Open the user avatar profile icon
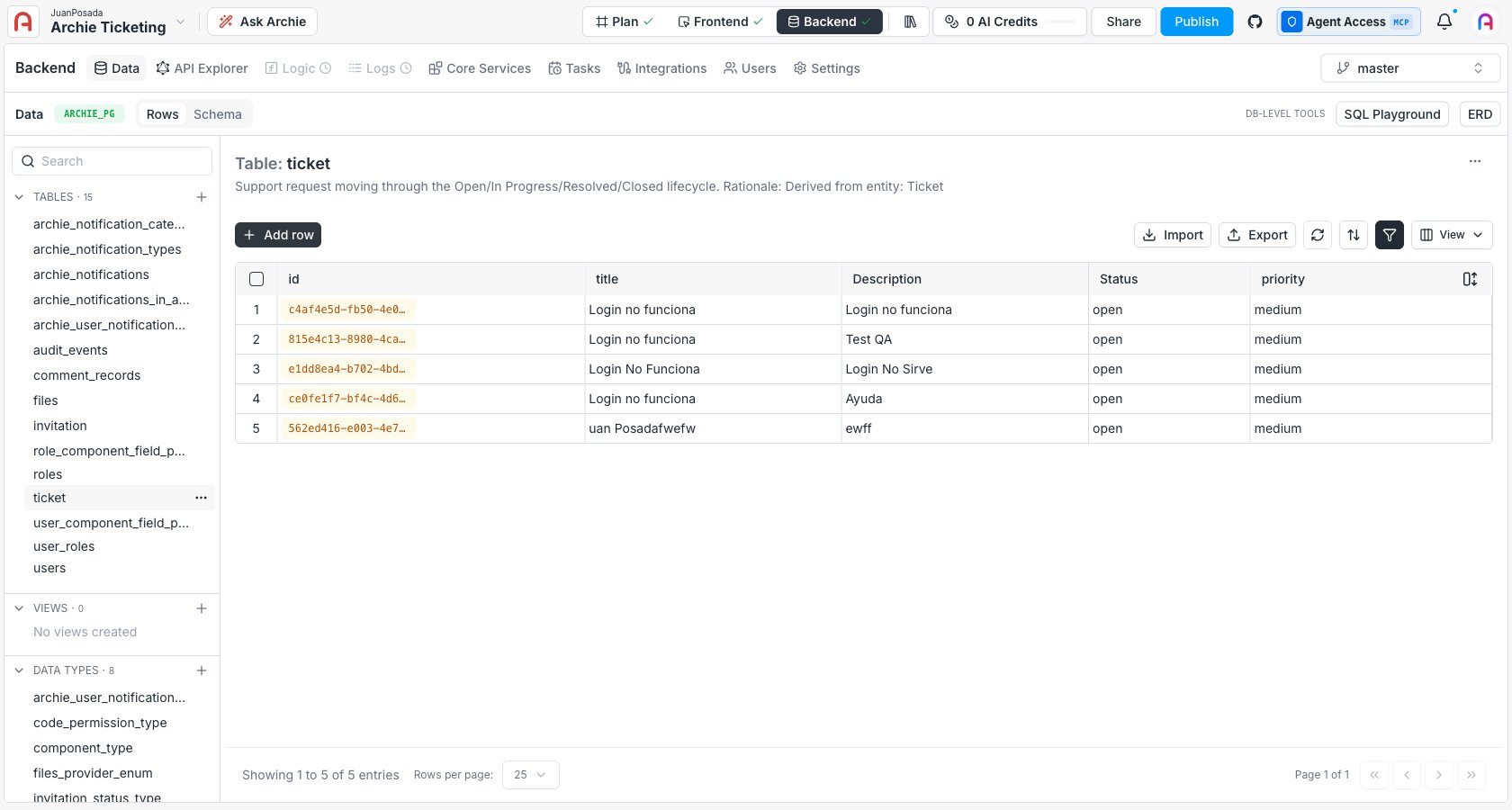Screen dimensions: 1512x810 tap(1486, 22)
